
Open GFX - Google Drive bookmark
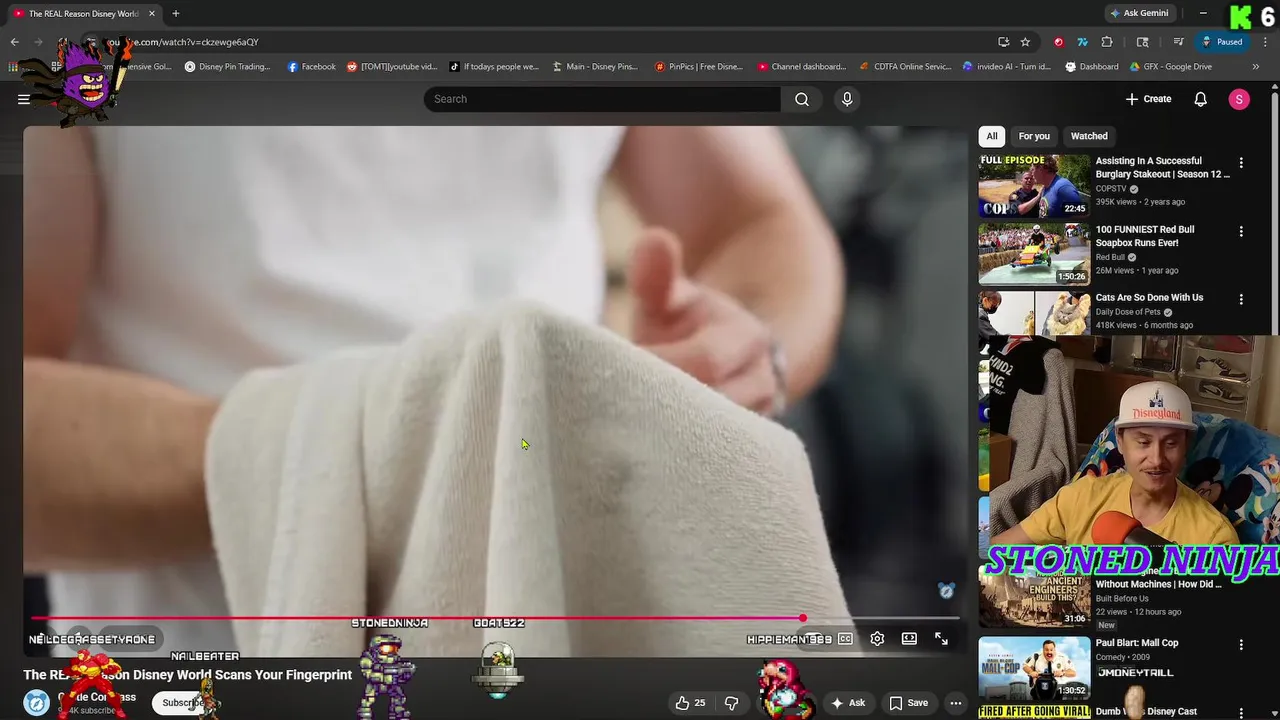point(1171,67)
